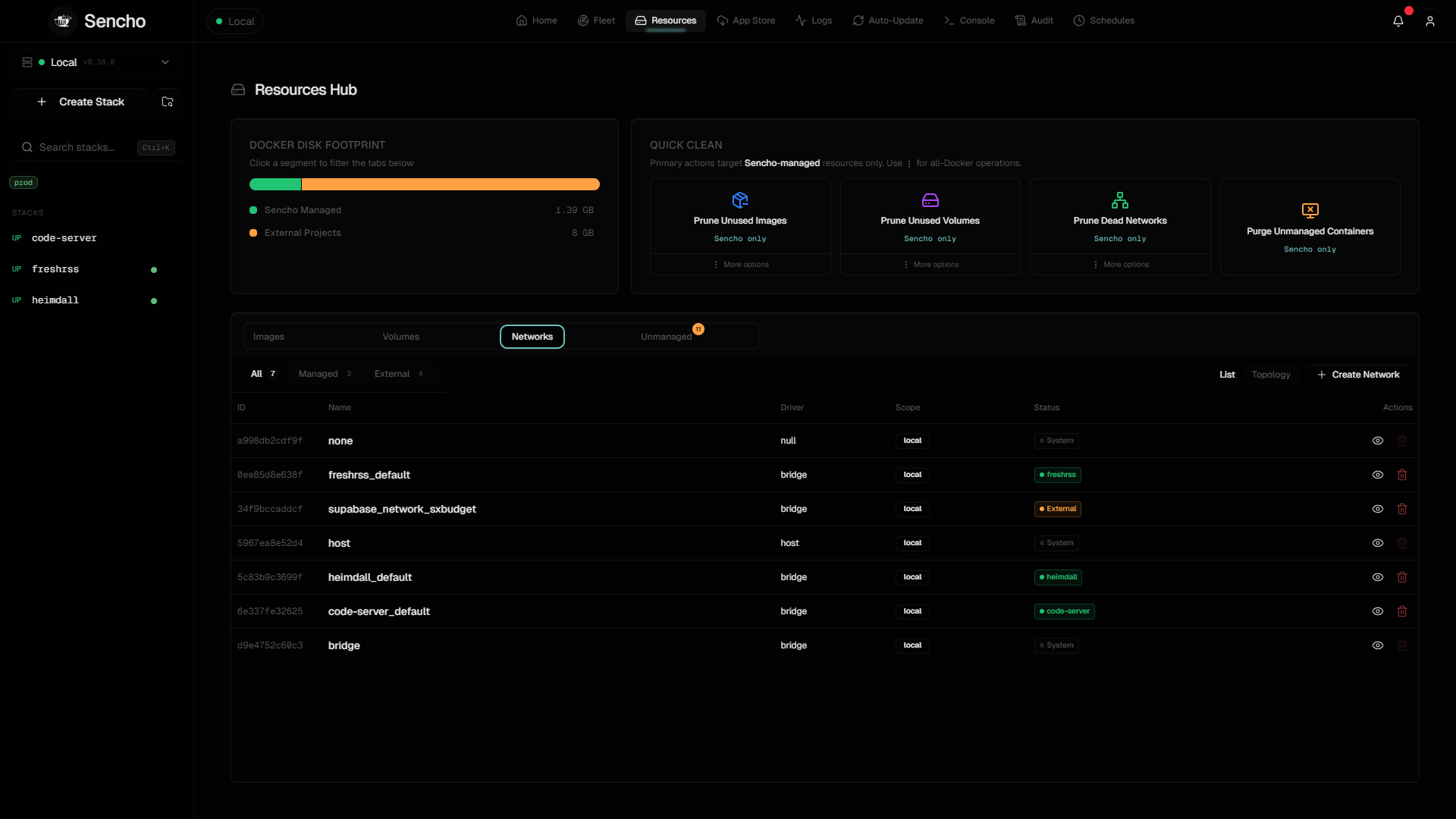Open the App Store page

point(746,20)
